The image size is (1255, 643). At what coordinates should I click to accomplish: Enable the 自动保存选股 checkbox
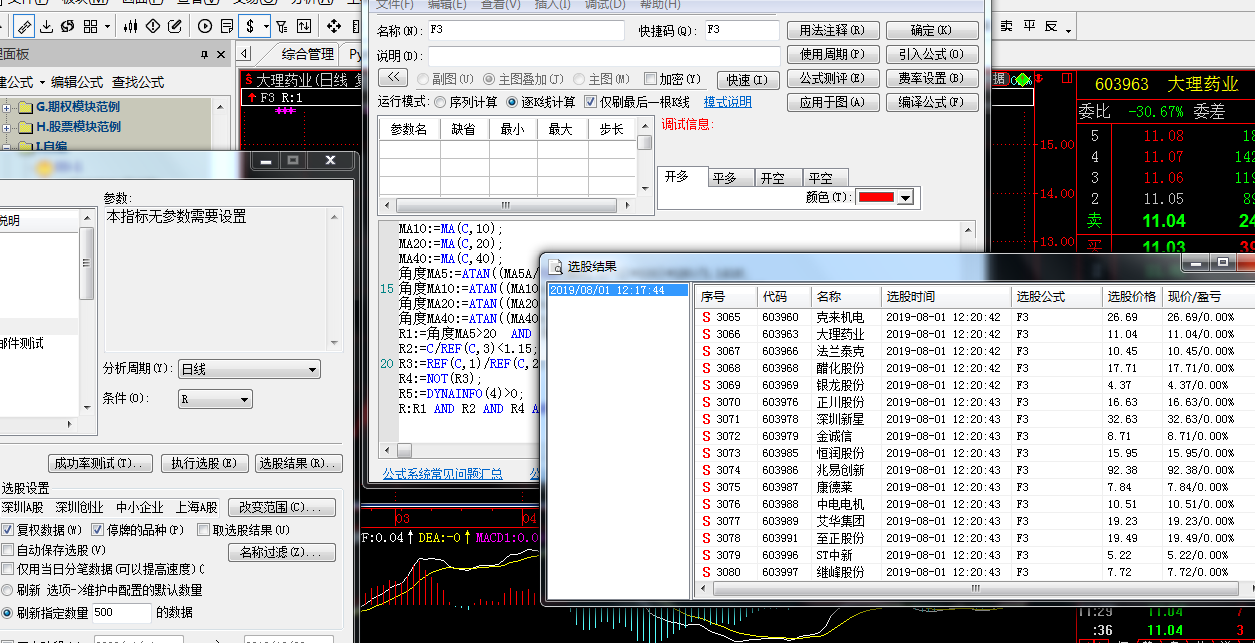point(9,550)
